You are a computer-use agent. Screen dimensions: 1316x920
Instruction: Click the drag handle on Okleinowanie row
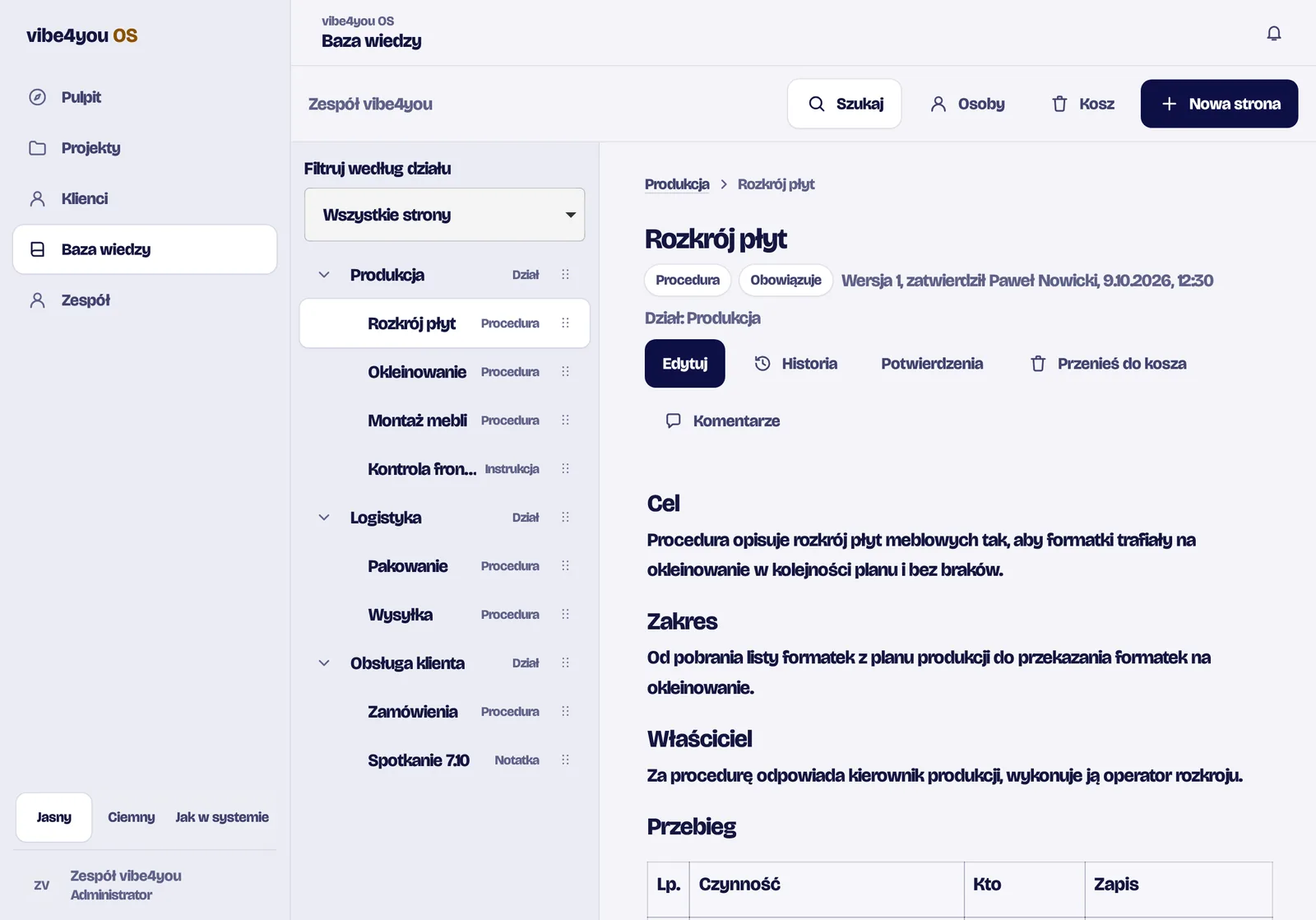[565, 372]
